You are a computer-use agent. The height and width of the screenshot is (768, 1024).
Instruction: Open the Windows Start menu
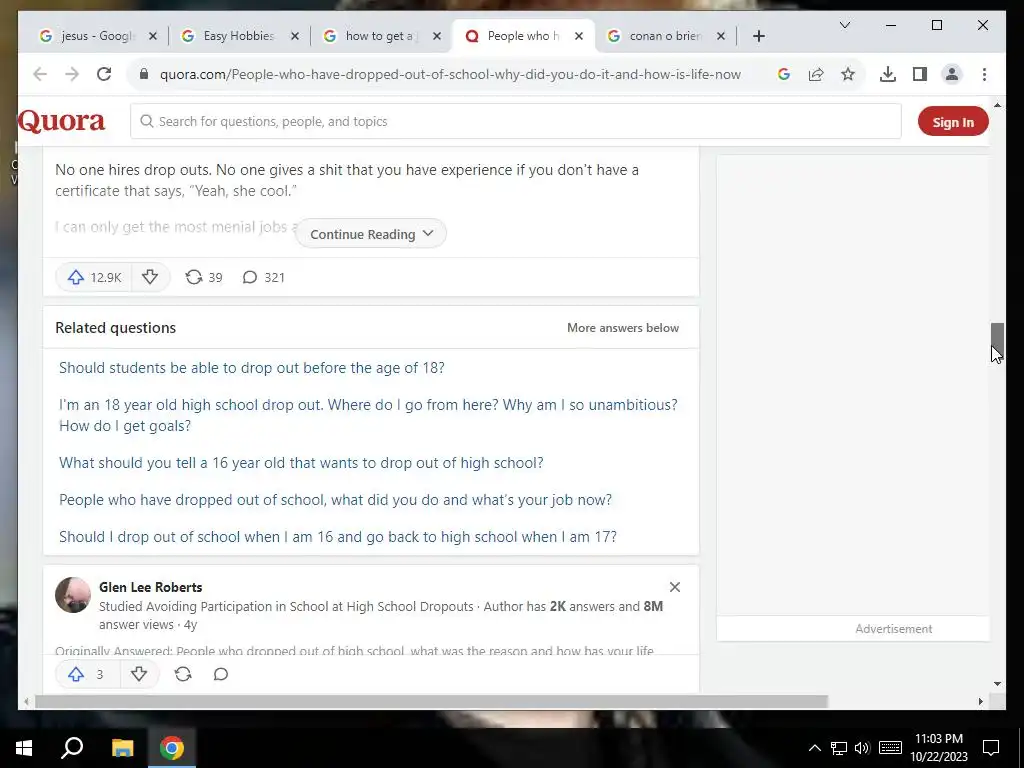point(24,748)
